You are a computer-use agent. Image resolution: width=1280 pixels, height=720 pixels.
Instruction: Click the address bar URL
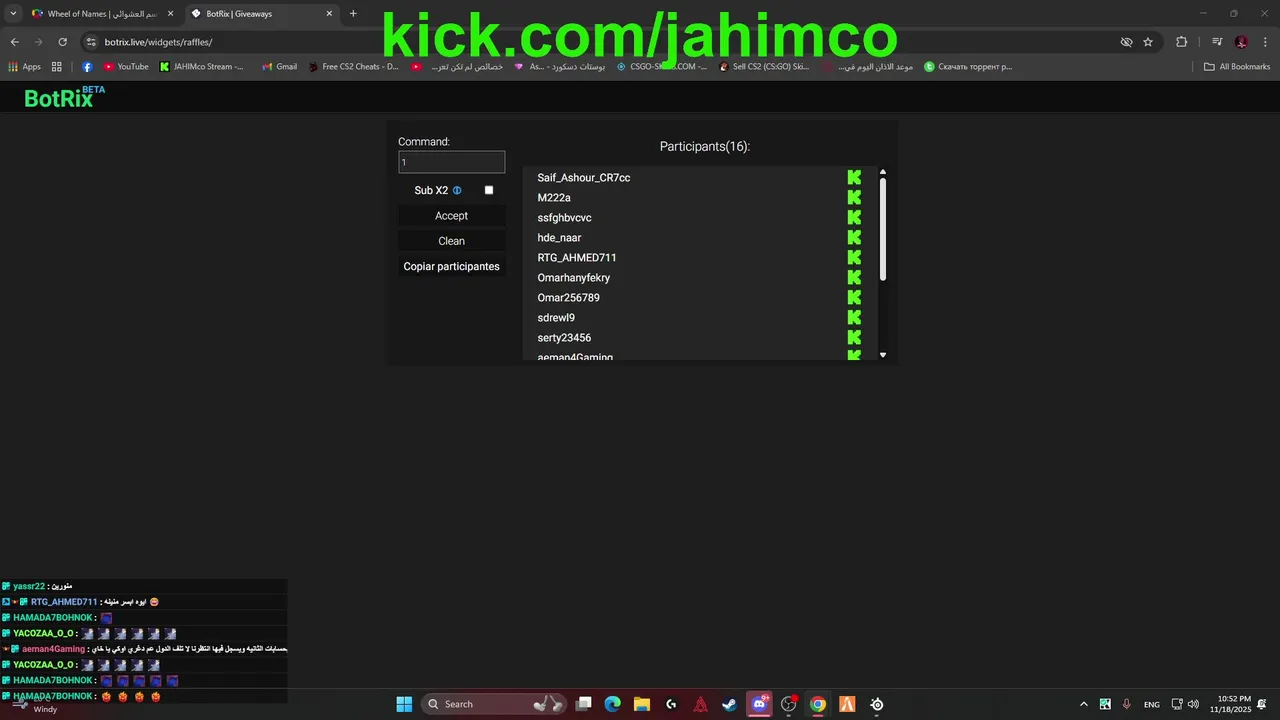[158, 42]
